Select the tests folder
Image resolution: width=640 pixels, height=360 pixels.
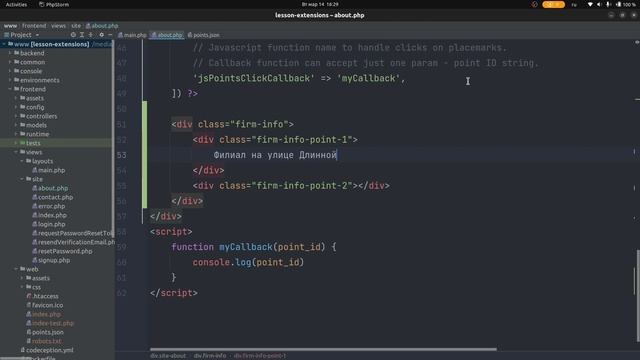point(30,143)
